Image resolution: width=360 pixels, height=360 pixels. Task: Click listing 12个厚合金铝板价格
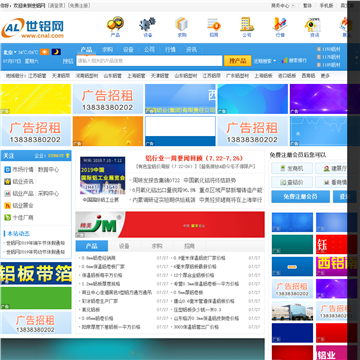click(x=194, y=275)
